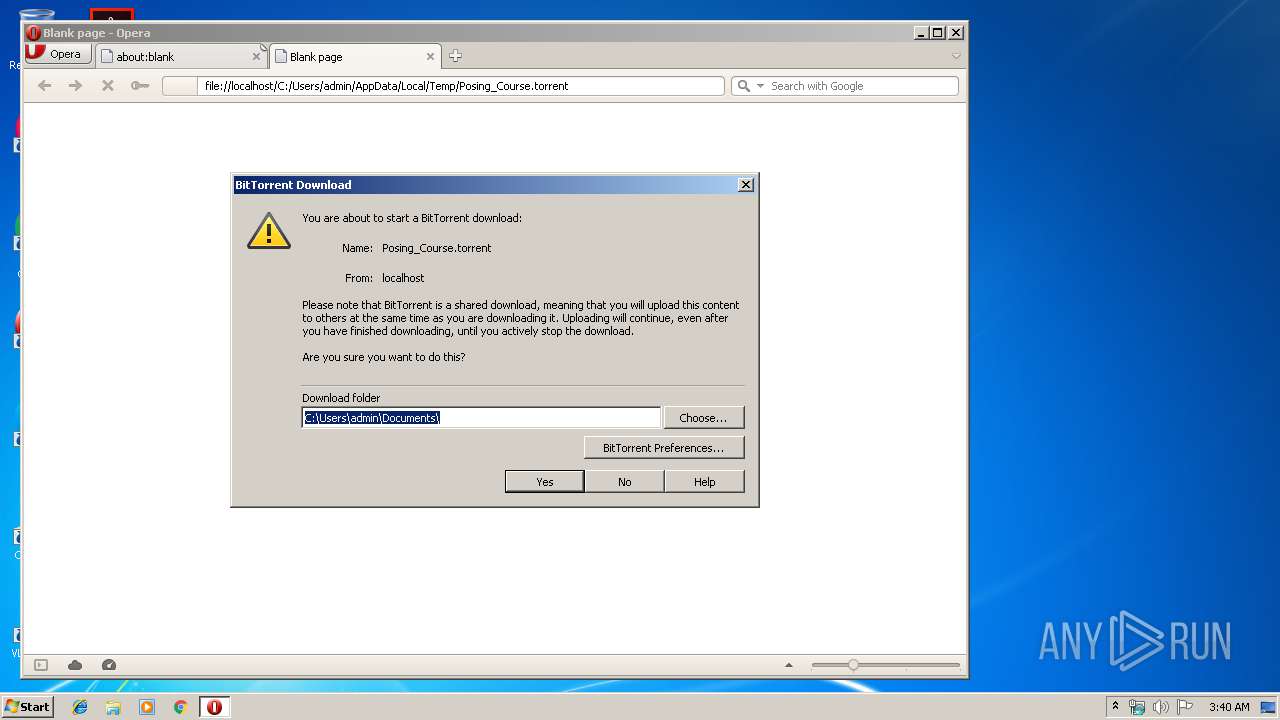Screen dimensions: 1280x720
Task: Click the Download folder path field
Action: [481, 418]
